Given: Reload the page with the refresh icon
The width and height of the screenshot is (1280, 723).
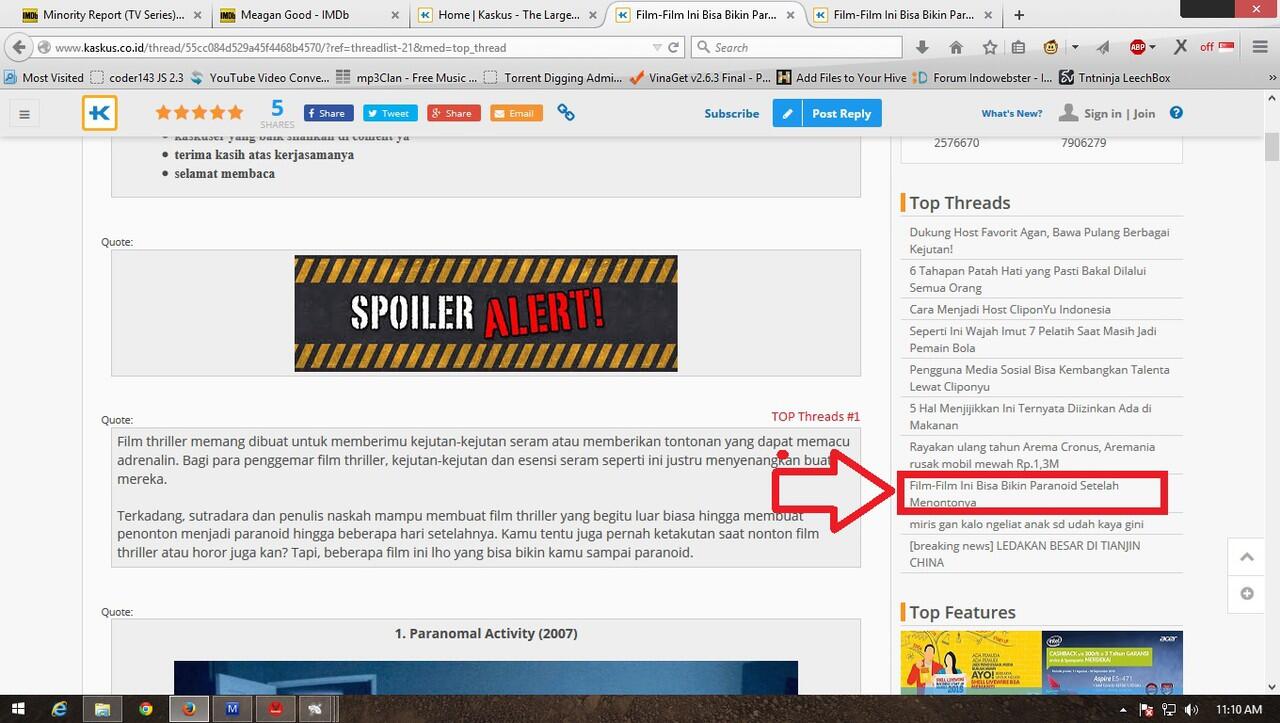Looking at the screenshot, I should [674, 47].
